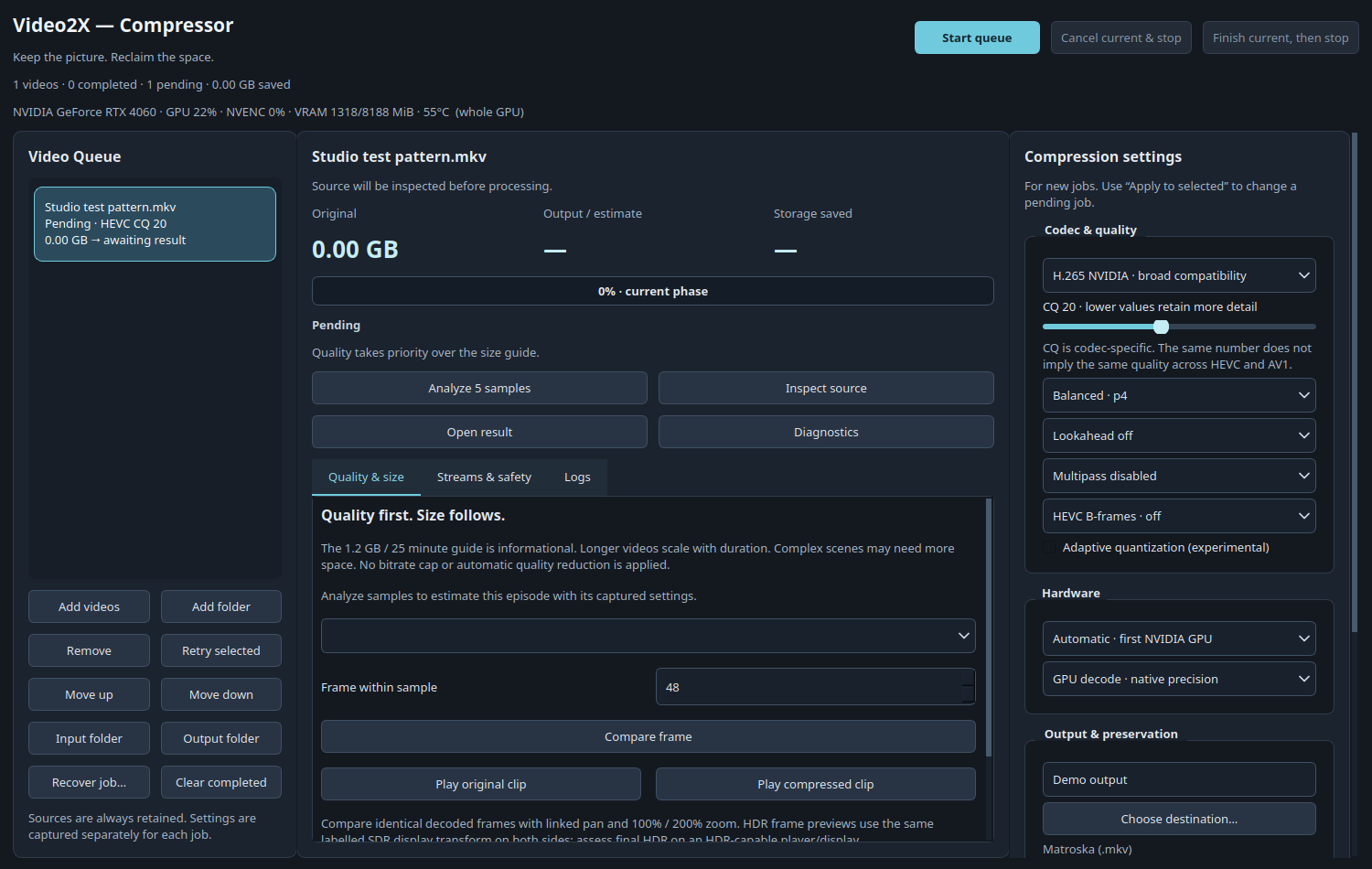Click Analyze 5 samples
Image resolution: width=1372 pixels, height=869 pixels.
coord(479,388)
